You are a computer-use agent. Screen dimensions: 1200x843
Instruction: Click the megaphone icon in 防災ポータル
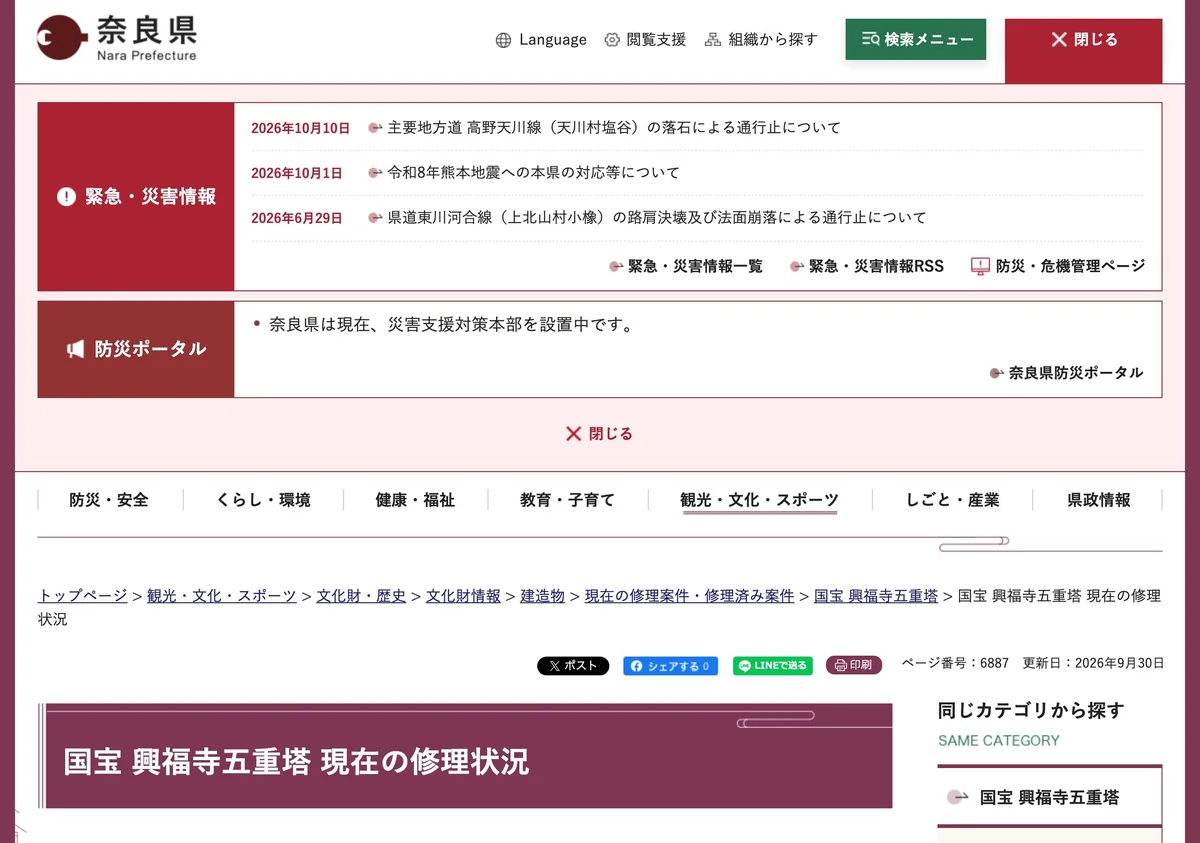pyautogui.click(x=76, y=349)
